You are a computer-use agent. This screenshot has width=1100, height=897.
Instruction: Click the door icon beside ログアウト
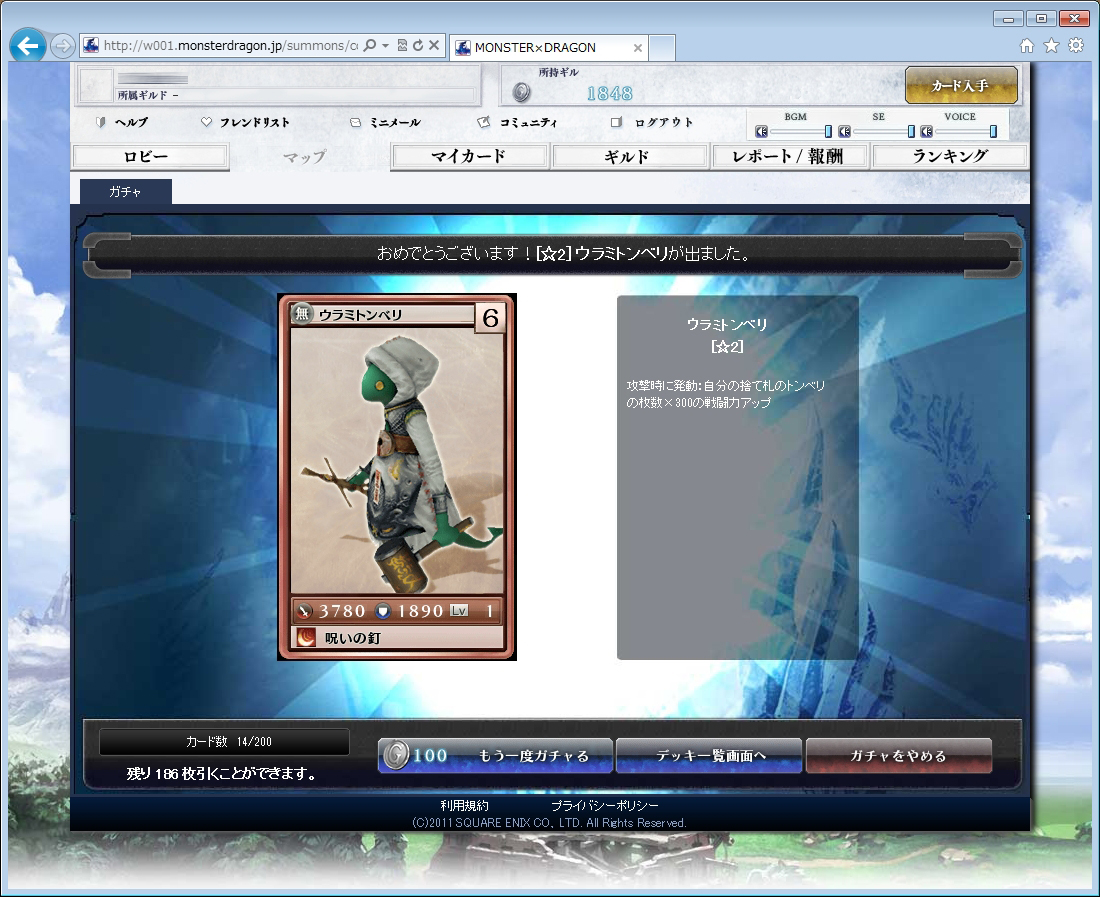tap(616, 122)
